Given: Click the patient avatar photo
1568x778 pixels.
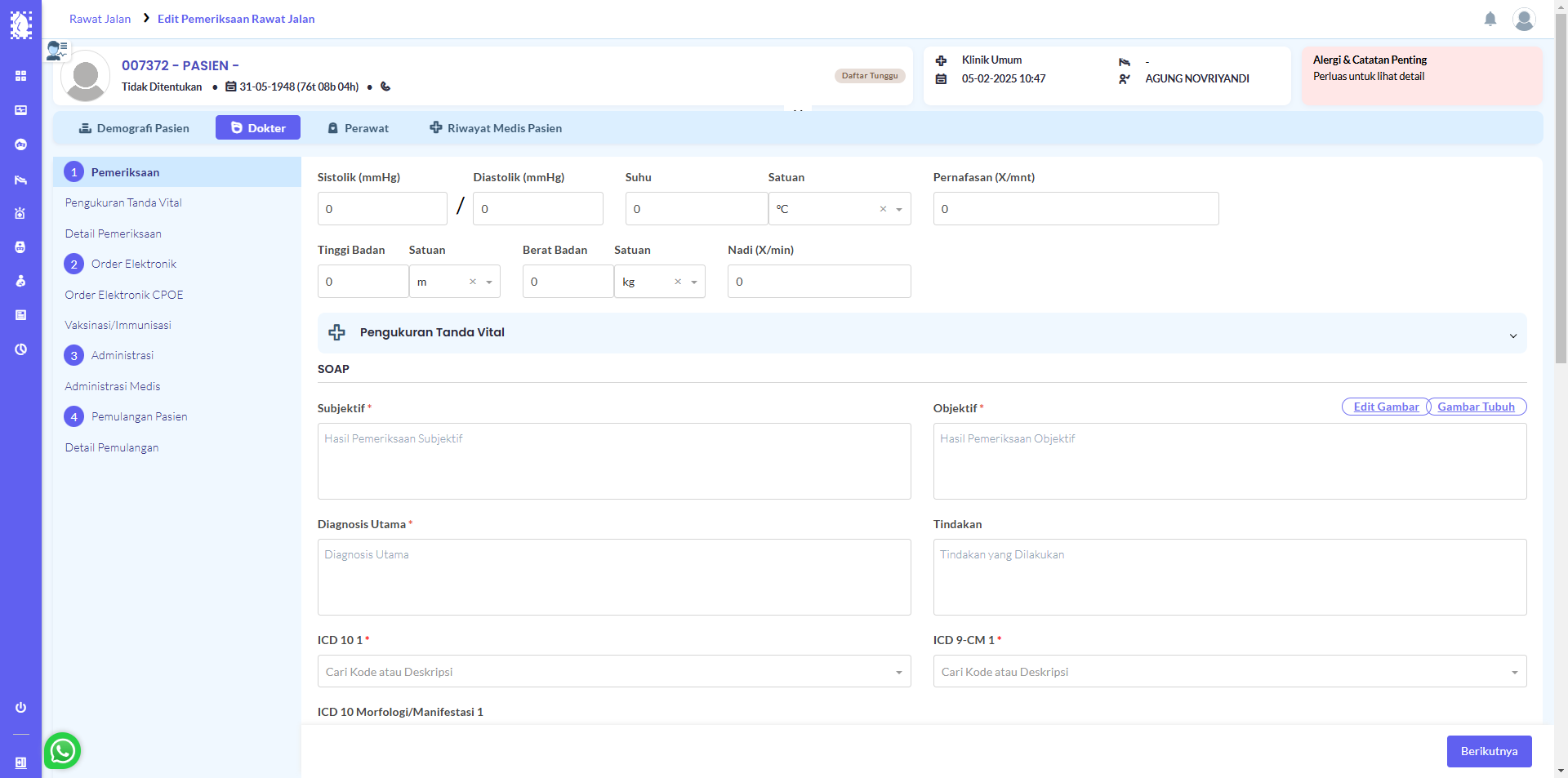Looking at the screenshot, I should (x=86, y=76).
